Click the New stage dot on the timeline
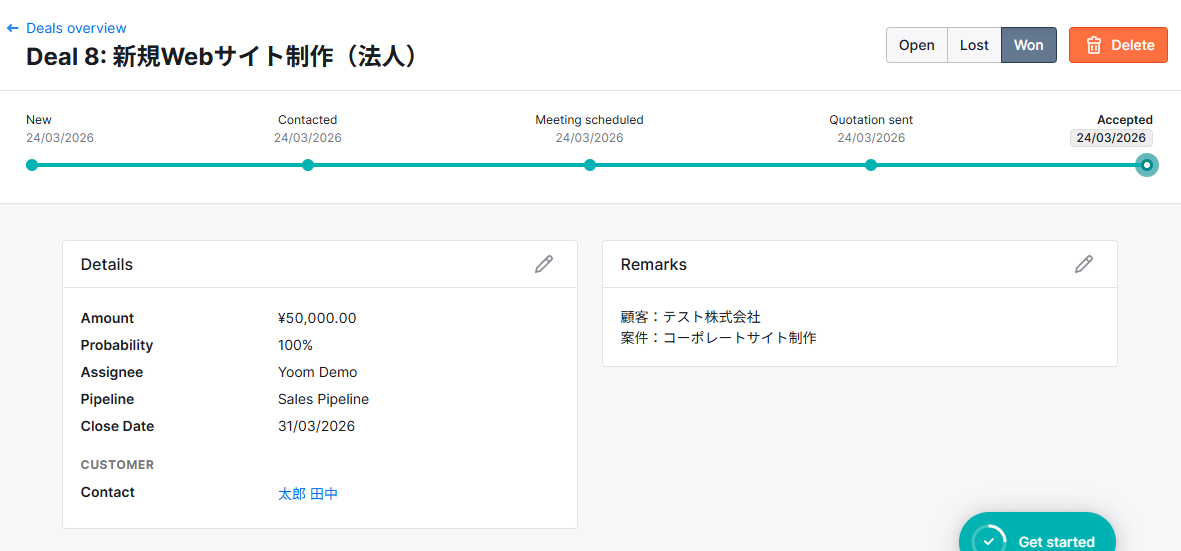The height and width of the screenshot is (551, 1181). pos(32,165)
